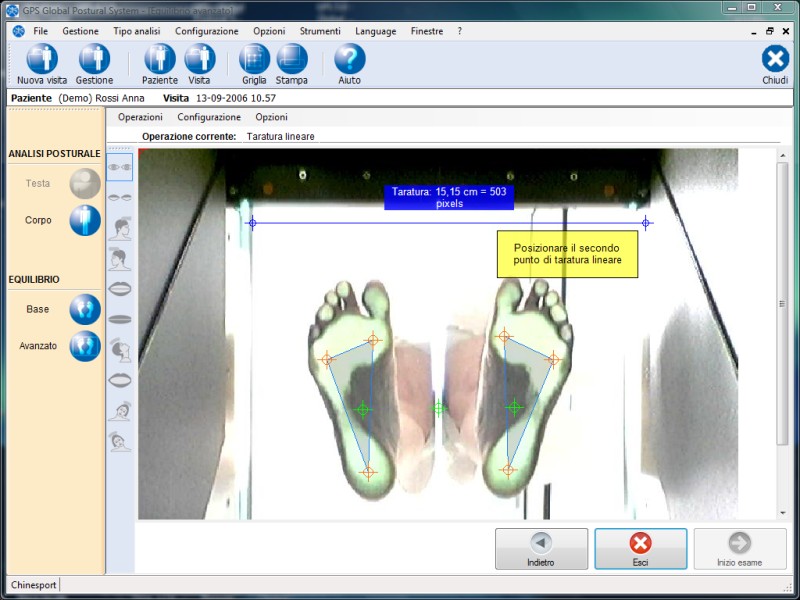Open the Strumenti menu
The image size is (800, 600).
click(x=320, y=31)
